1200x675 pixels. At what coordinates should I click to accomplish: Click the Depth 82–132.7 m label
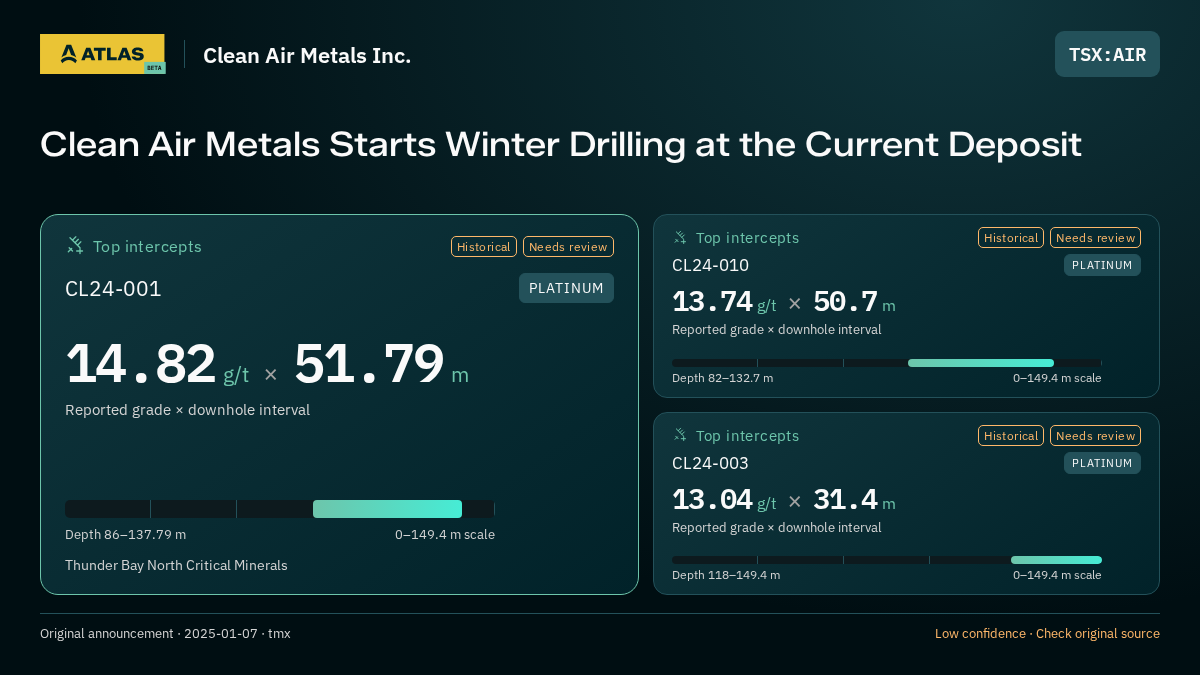(722, 378)
